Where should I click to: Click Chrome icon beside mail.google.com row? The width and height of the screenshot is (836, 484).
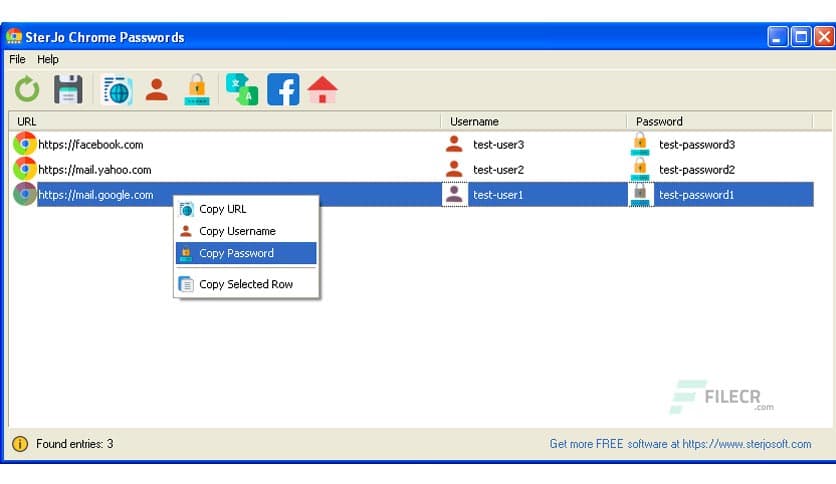point(25,194)
